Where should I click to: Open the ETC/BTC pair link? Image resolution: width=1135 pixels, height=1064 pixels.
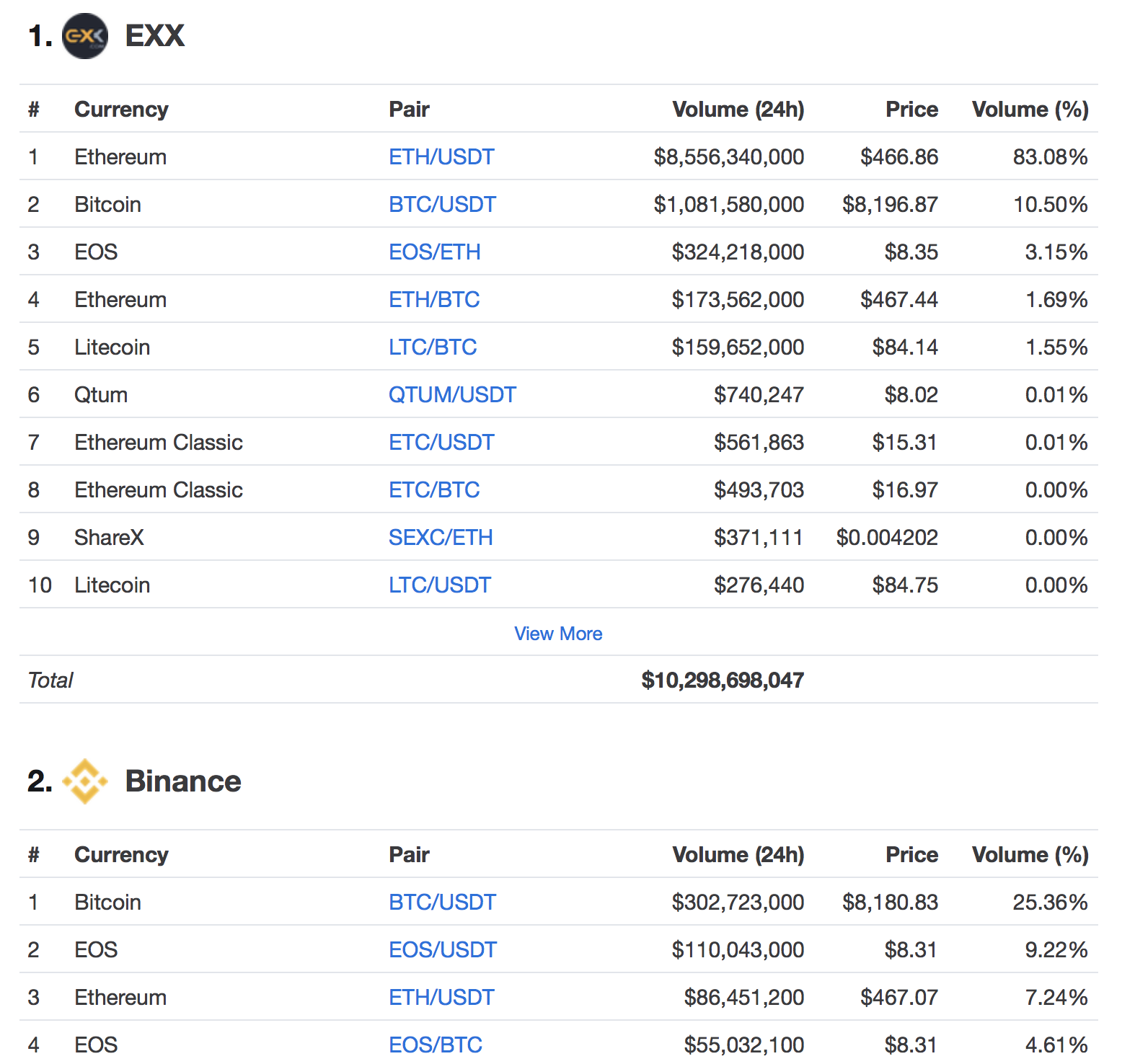pos(434,489)
